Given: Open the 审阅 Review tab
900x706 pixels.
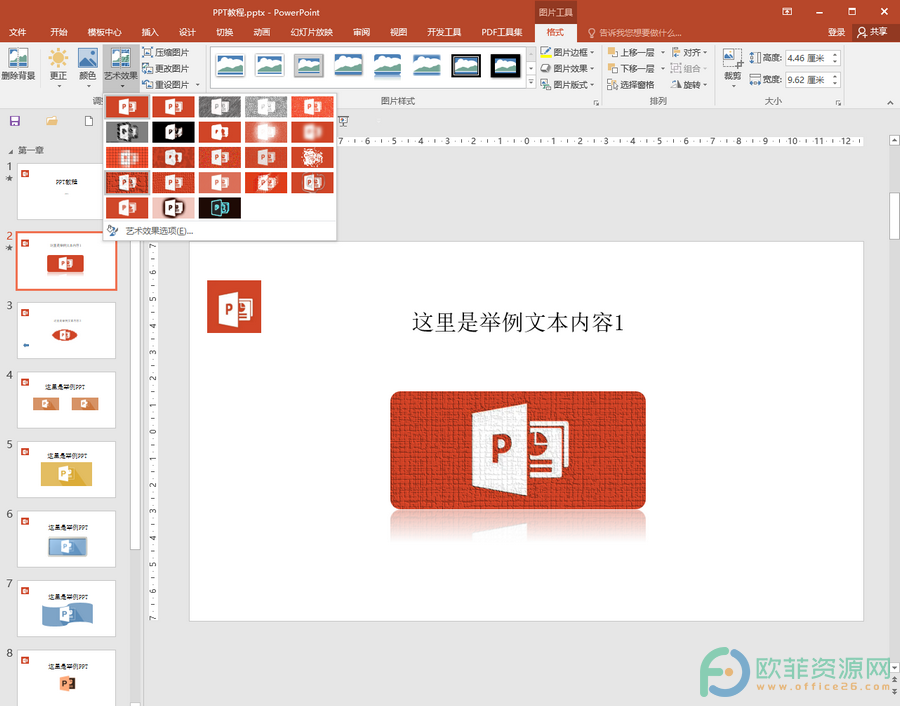Looking at the screenshot, I should click(x=361, y=32).
